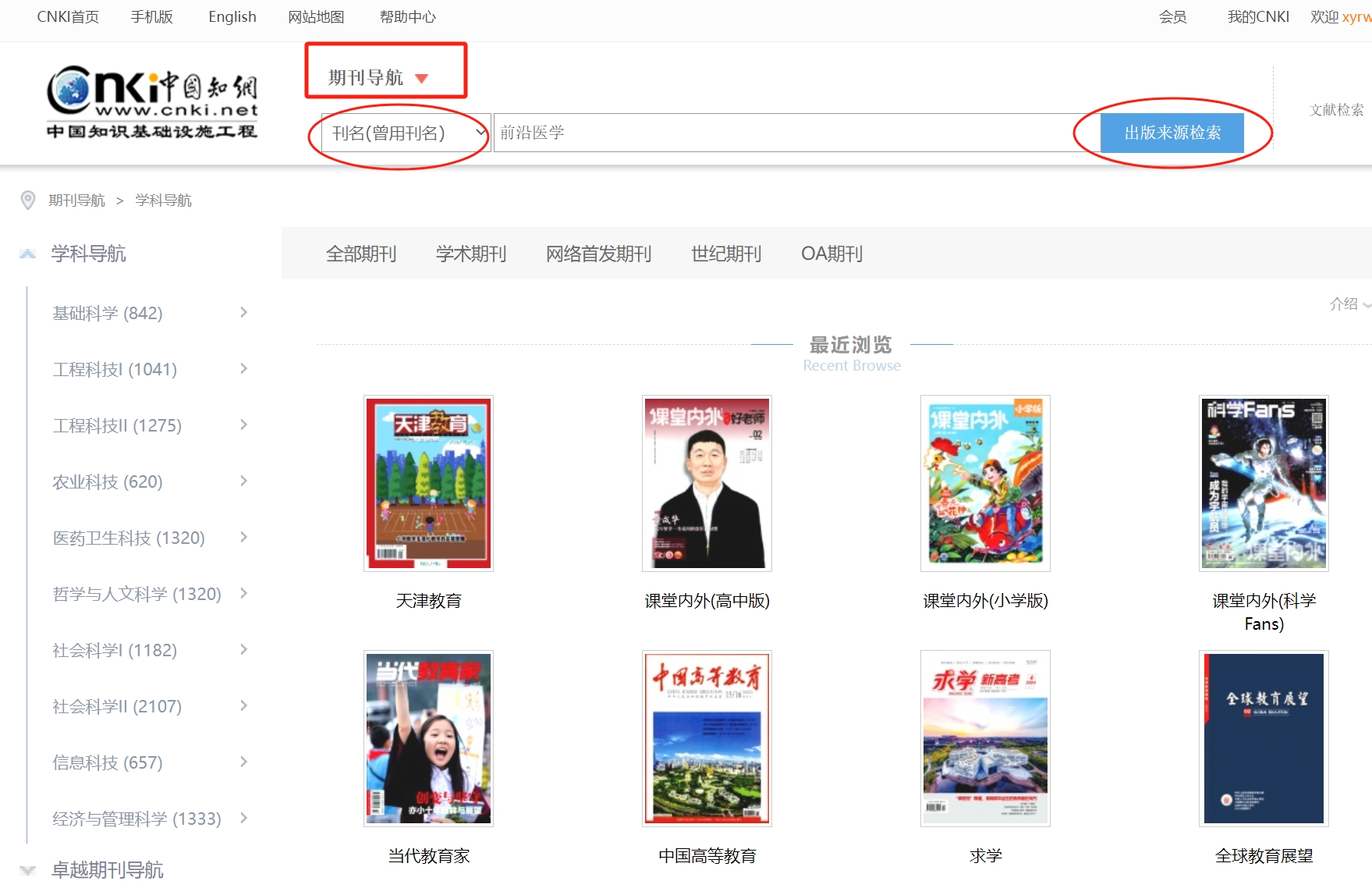The height and width of the screenshot is (881, 1372).
Task: Switch to 学术期刊 tab
Action: pos(471,254)
